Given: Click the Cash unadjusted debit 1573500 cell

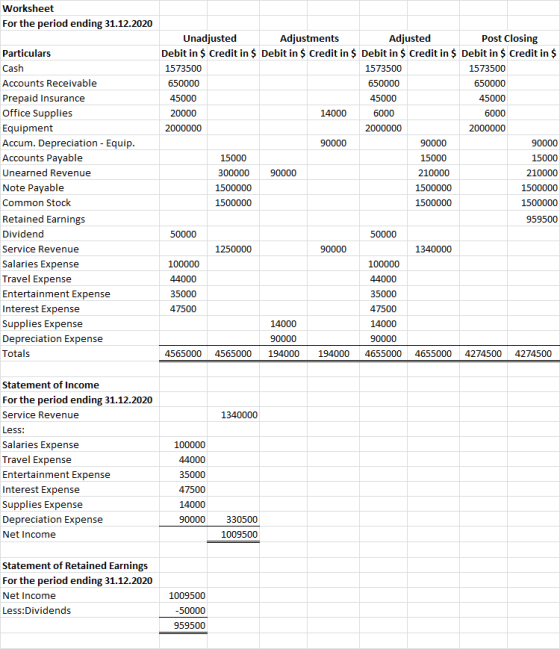Looking at the screenshot, I should coord(183,68).
